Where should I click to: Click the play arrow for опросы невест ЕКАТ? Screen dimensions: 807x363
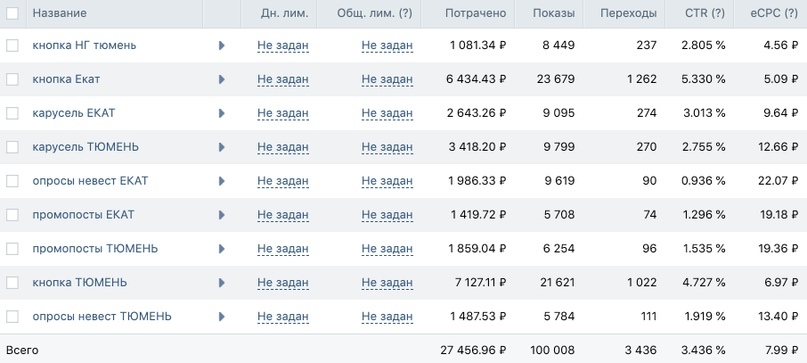pyautogui.click(x=221, y=181)
